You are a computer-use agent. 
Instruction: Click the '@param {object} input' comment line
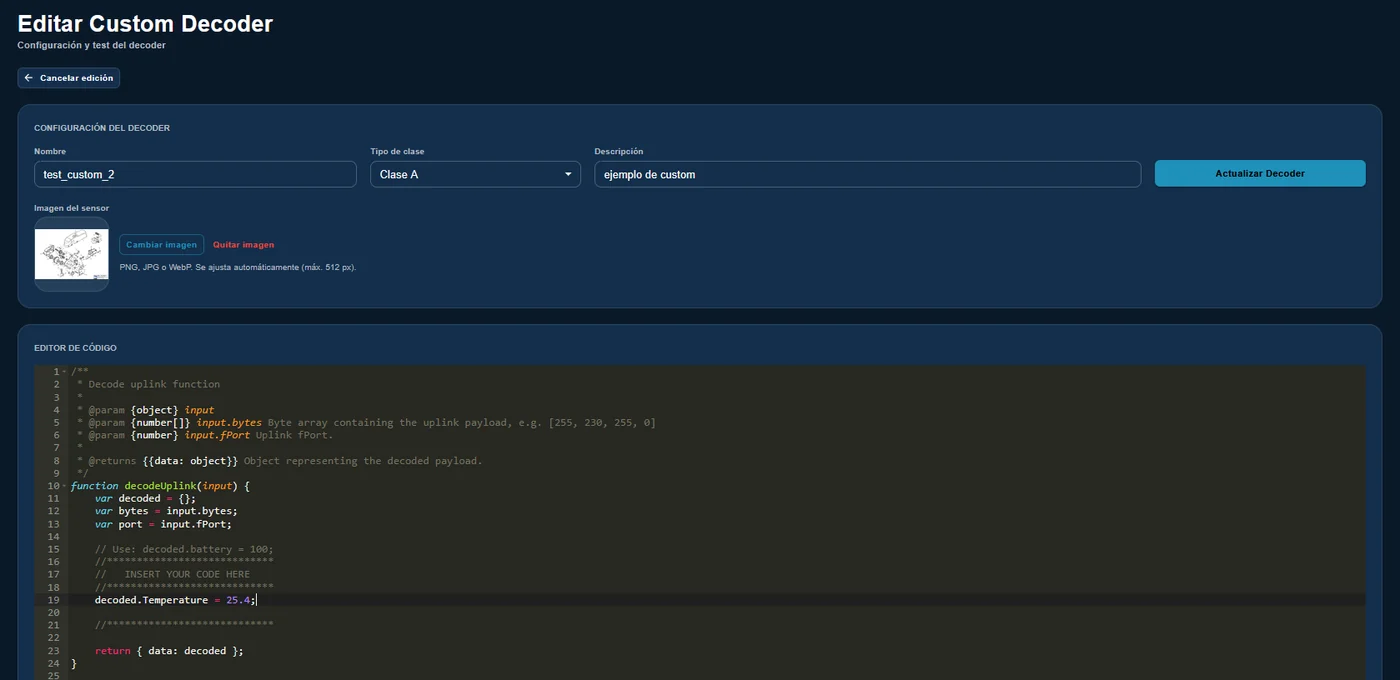[x=145, y=410]
